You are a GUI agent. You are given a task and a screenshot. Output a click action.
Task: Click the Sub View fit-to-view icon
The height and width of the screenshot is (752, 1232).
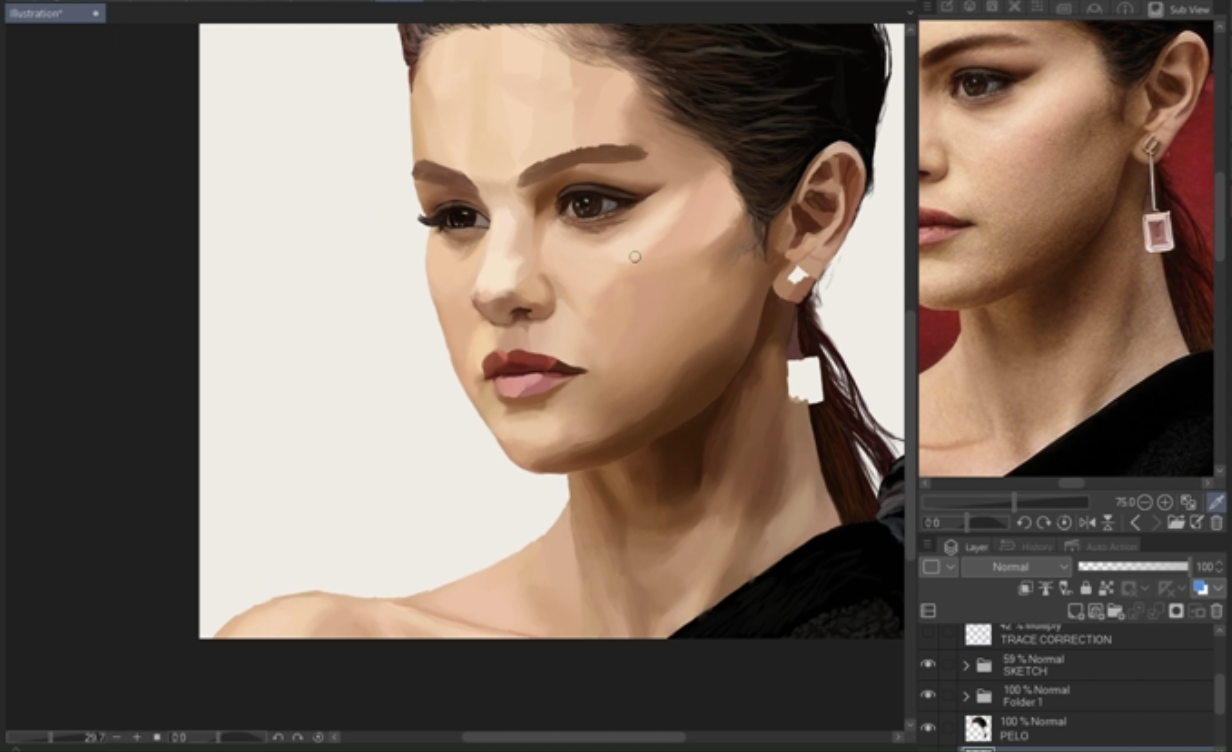(x=1188, y=502)
